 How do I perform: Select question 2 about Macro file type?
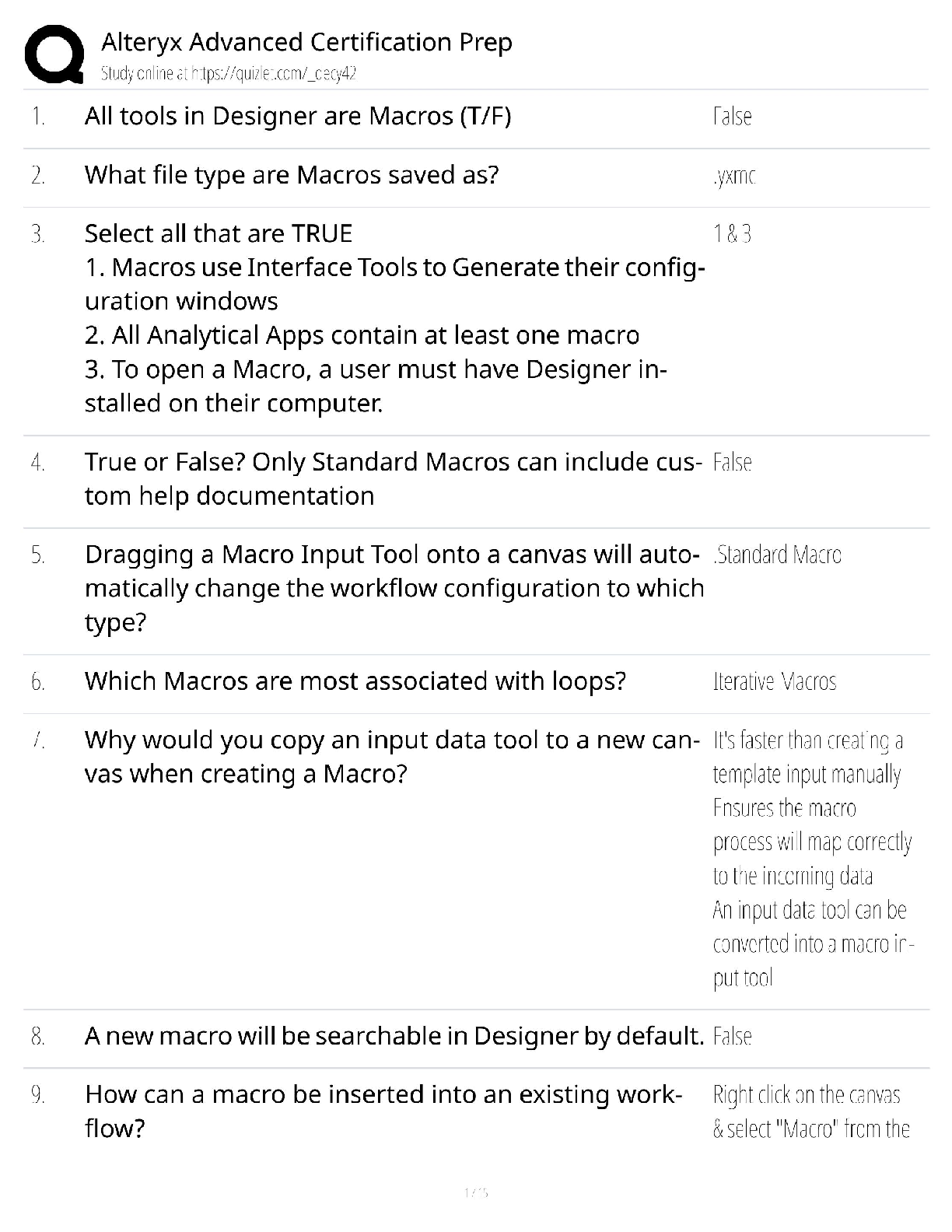coord(291,175)
